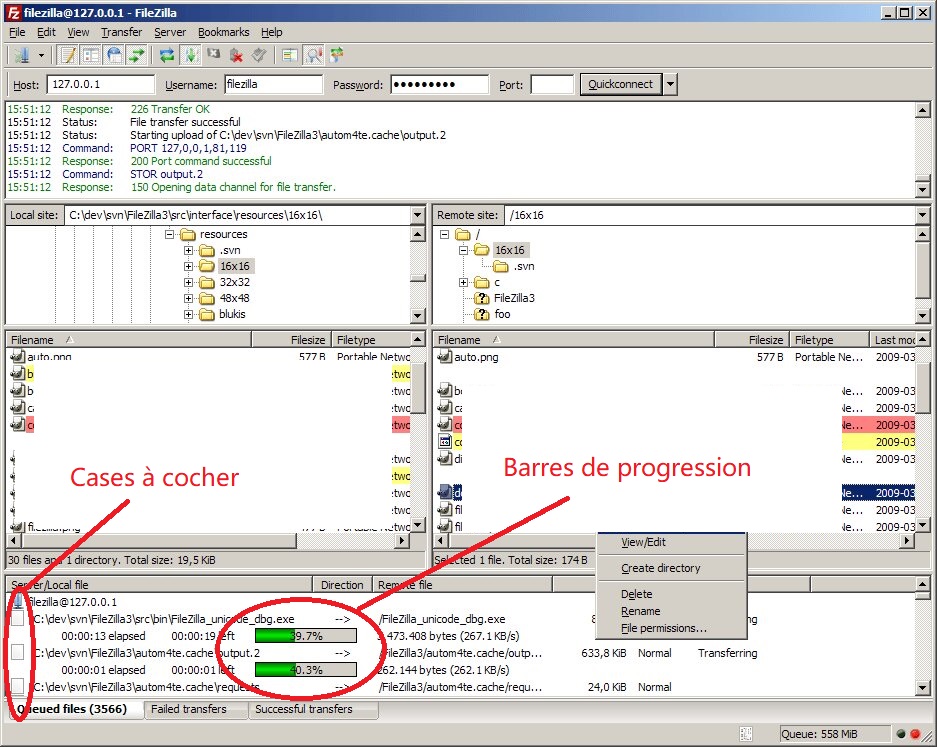Click into the Host input field

[100, 84]
